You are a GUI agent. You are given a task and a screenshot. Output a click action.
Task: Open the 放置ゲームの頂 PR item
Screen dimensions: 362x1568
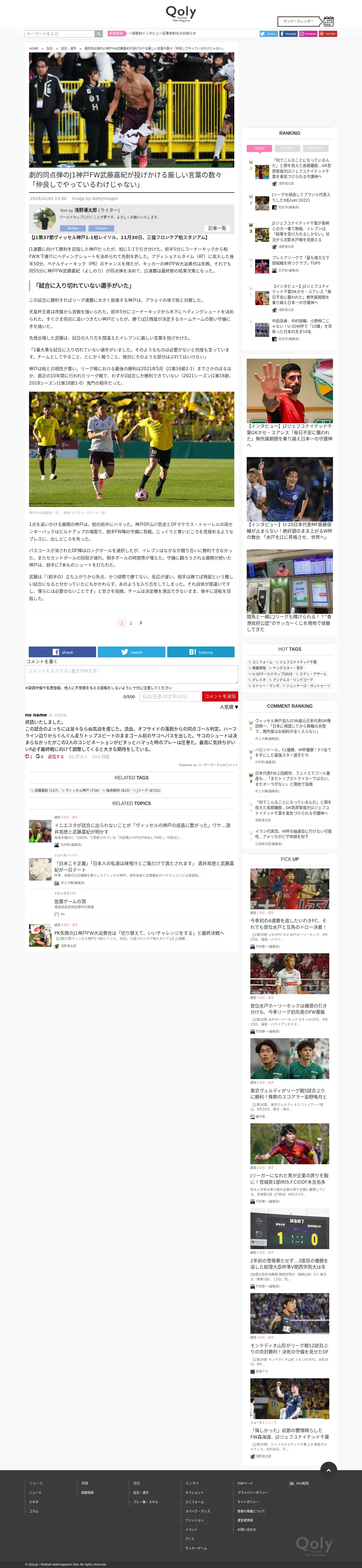tap(70, 901)
